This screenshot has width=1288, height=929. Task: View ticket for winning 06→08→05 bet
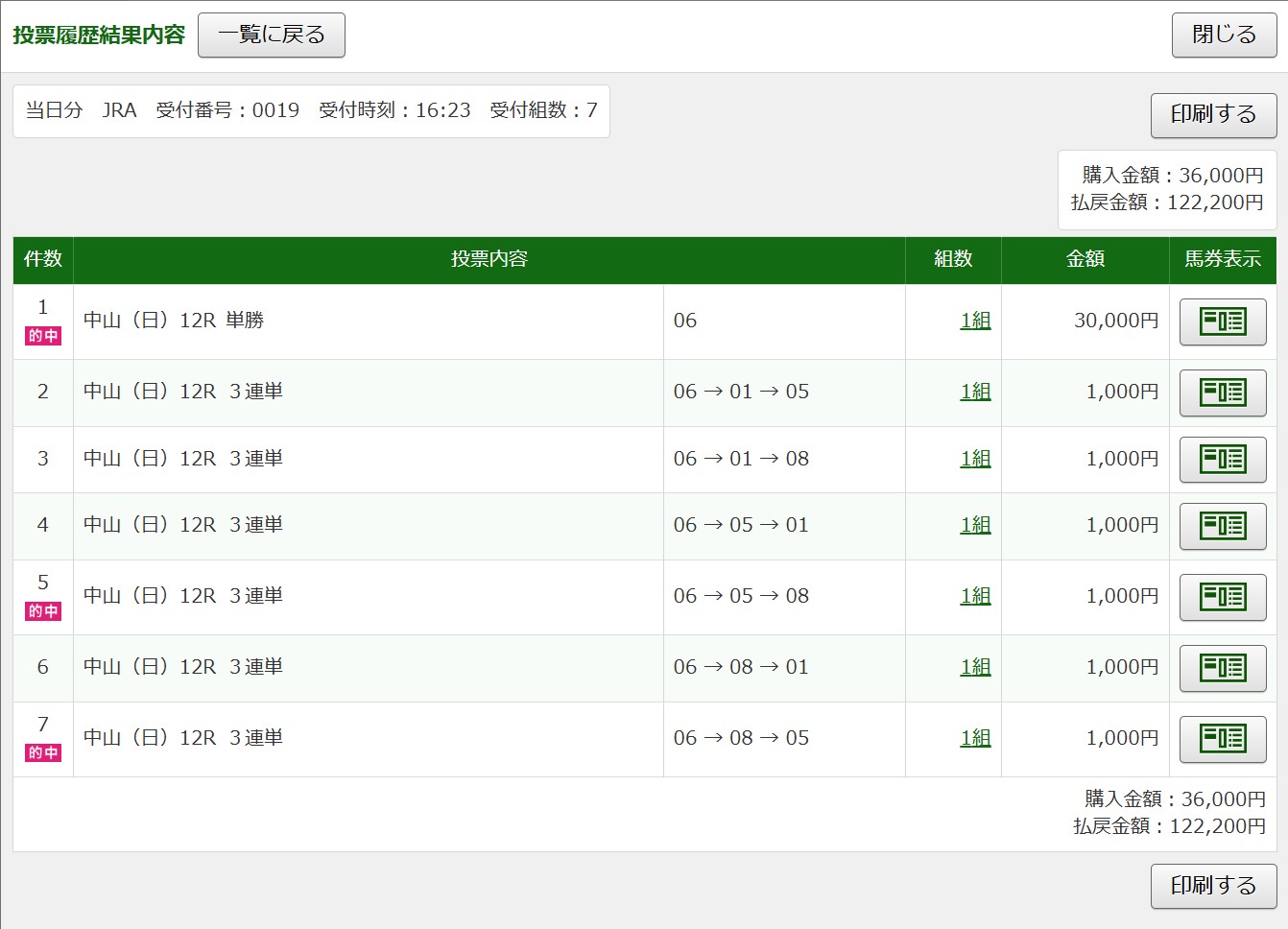coord(1222,739)
